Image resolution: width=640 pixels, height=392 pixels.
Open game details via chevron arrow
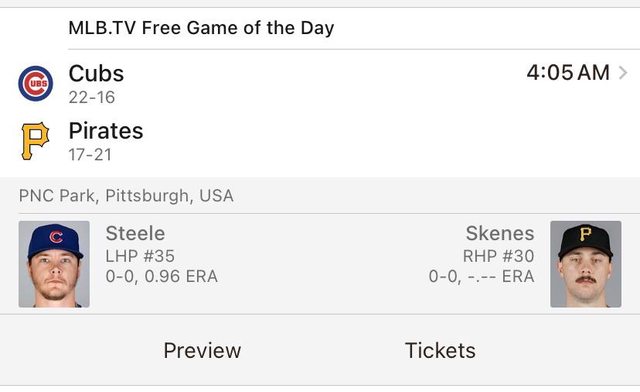pos(623,73)
